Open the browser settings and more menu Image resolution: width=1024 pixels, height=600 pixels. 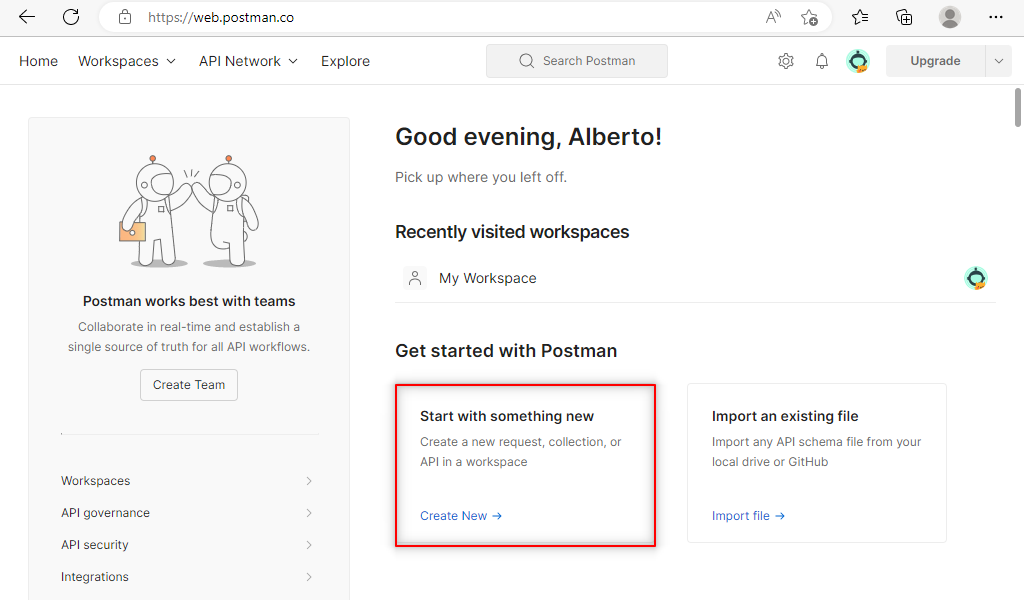coord(995,17)
